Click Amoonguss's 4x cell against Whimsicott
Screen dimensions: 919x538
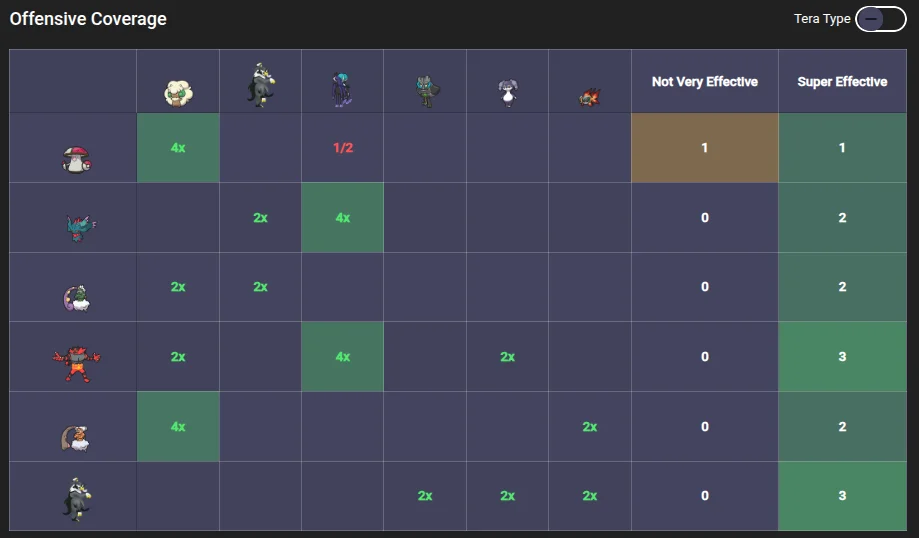tap(178, 148)
